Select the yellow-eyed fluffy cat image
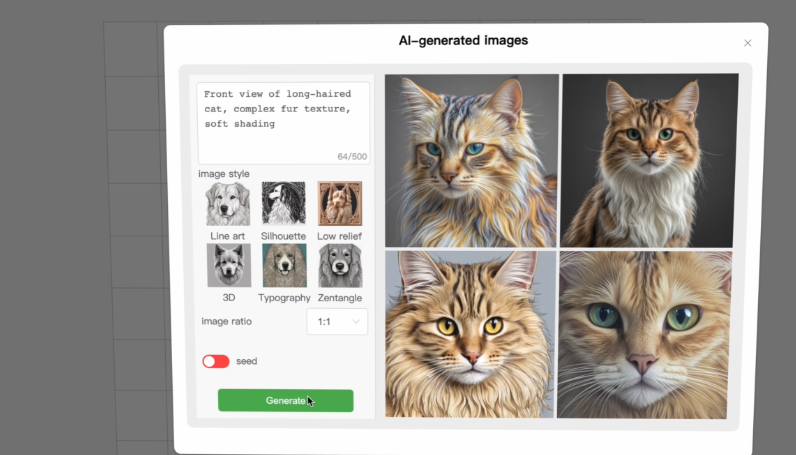796x455 pixels. coord(470,334)
